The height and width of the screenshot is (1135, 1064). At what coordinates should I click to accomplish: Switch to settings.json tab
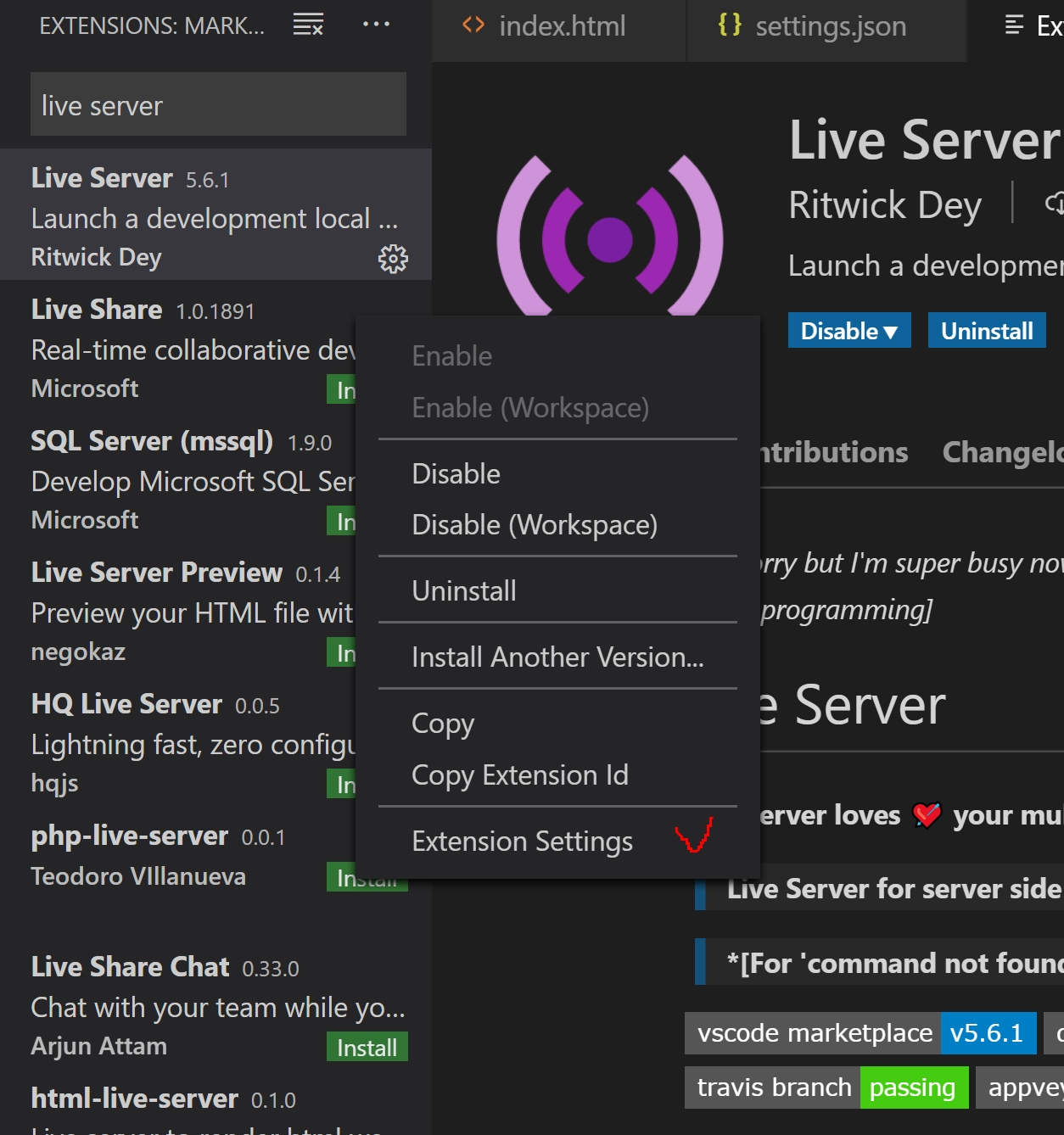(x=826, y=31)
